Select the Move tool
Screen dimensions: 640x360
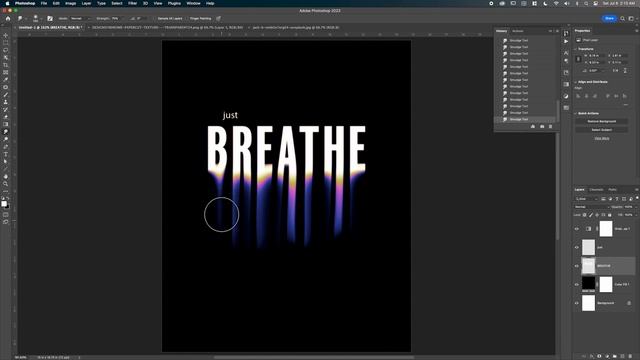(x=6, y=36)
